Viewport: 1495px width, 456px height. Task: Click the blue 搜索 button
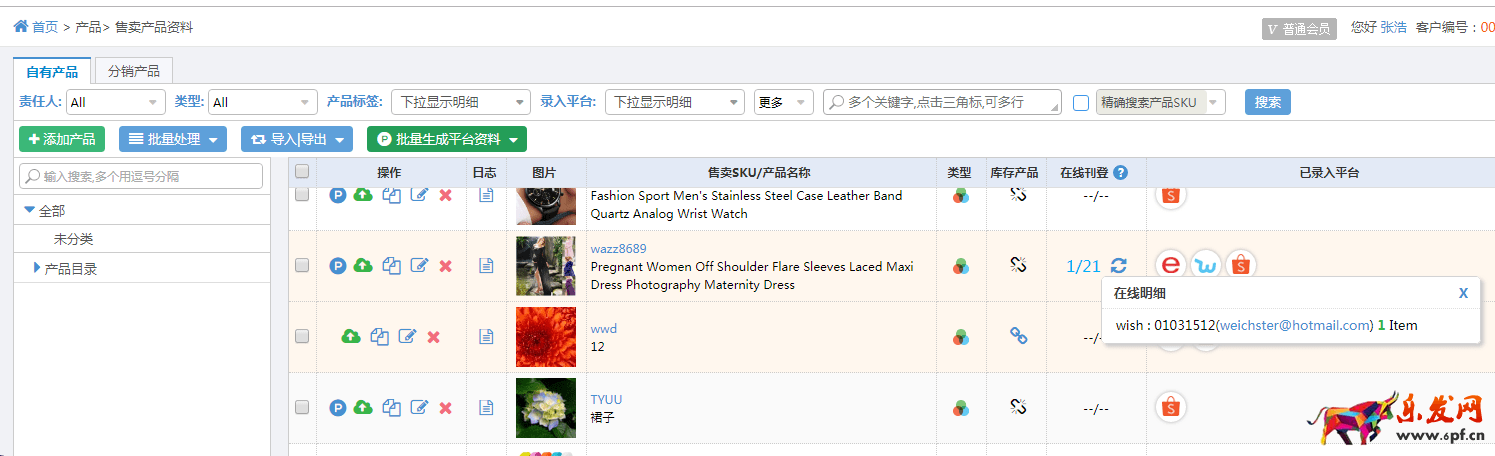pyautogui.click(x=1267, y=102)
